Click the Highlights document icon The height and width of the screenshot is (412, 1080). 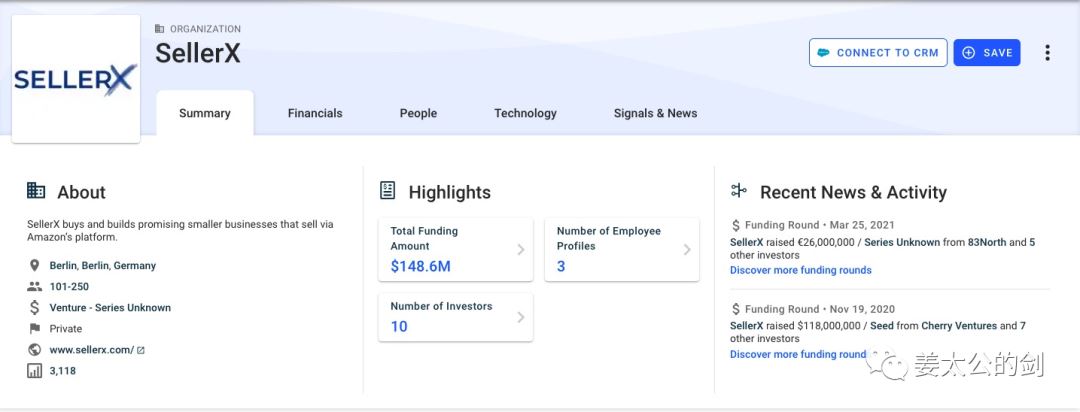tap(388, 191)
